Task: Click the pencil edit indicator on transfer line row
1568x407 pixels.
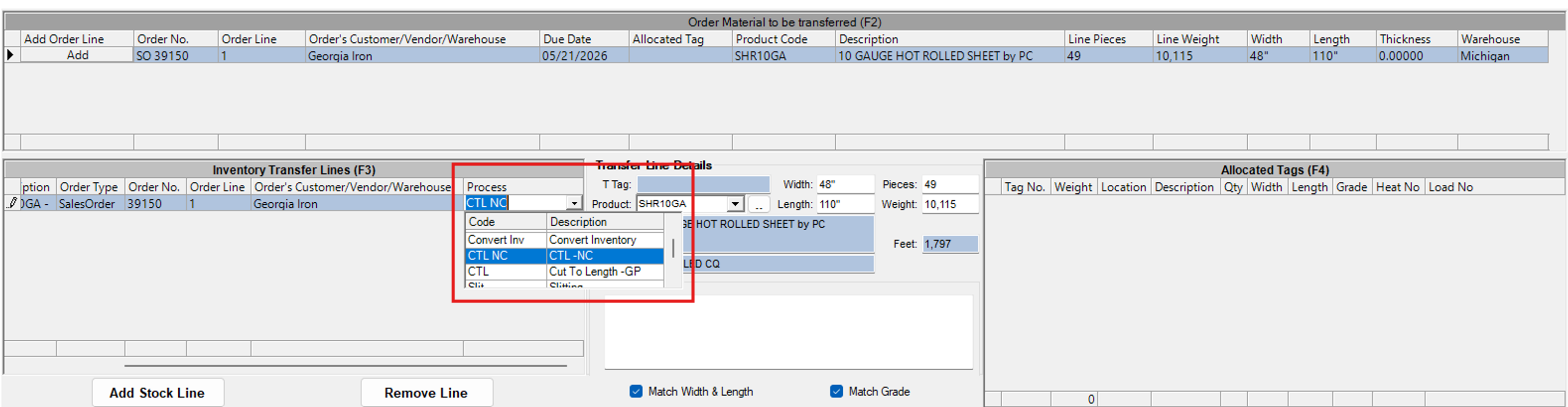Action: pos(12,204)
